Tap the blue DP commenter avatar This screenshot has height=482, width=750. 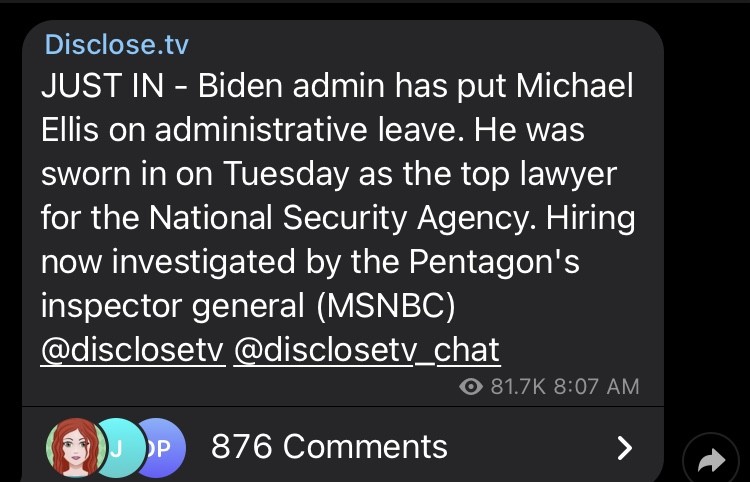(161, 446)
